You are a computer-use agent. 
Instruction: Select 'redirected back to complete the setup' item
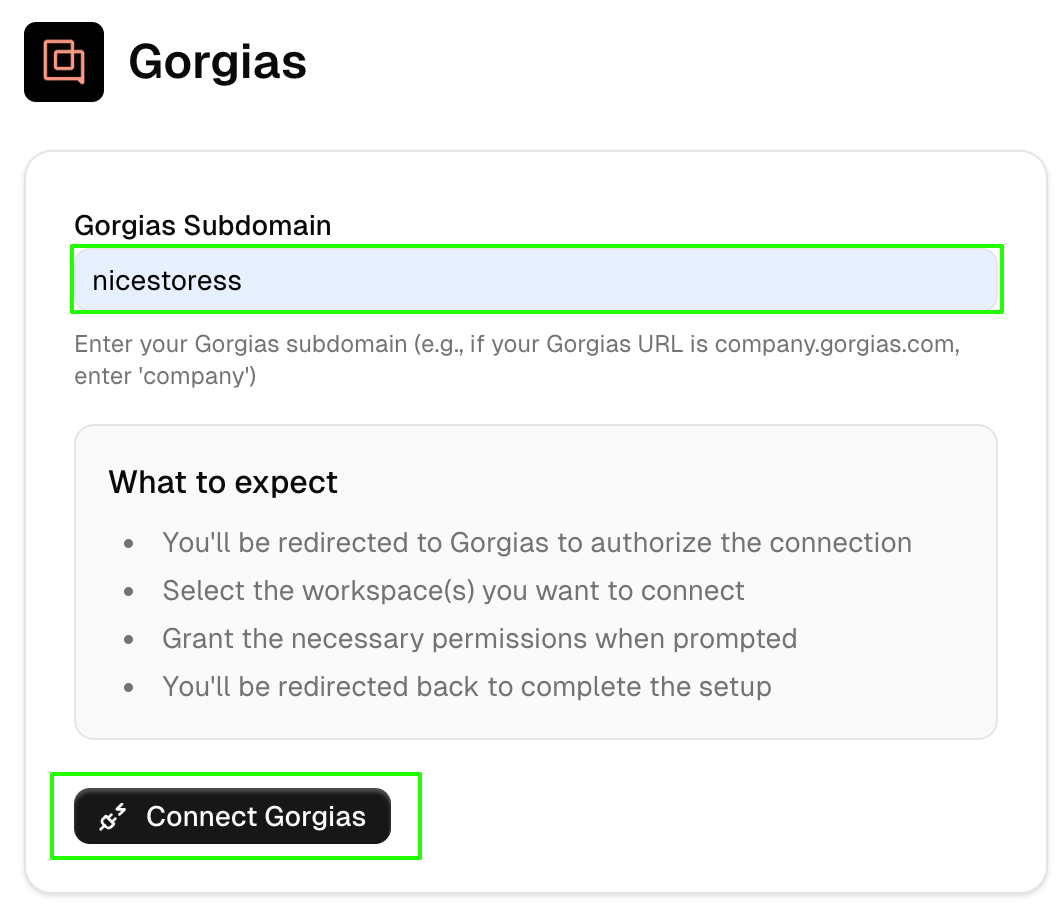[467, 687]
